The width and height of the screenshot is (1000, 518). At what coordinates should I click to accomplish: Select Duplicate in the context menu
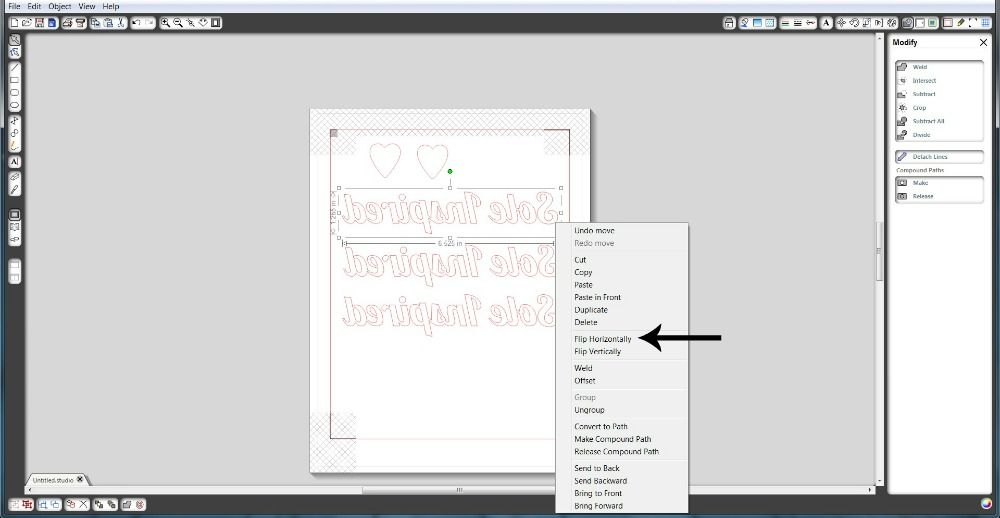click(590, 310)
